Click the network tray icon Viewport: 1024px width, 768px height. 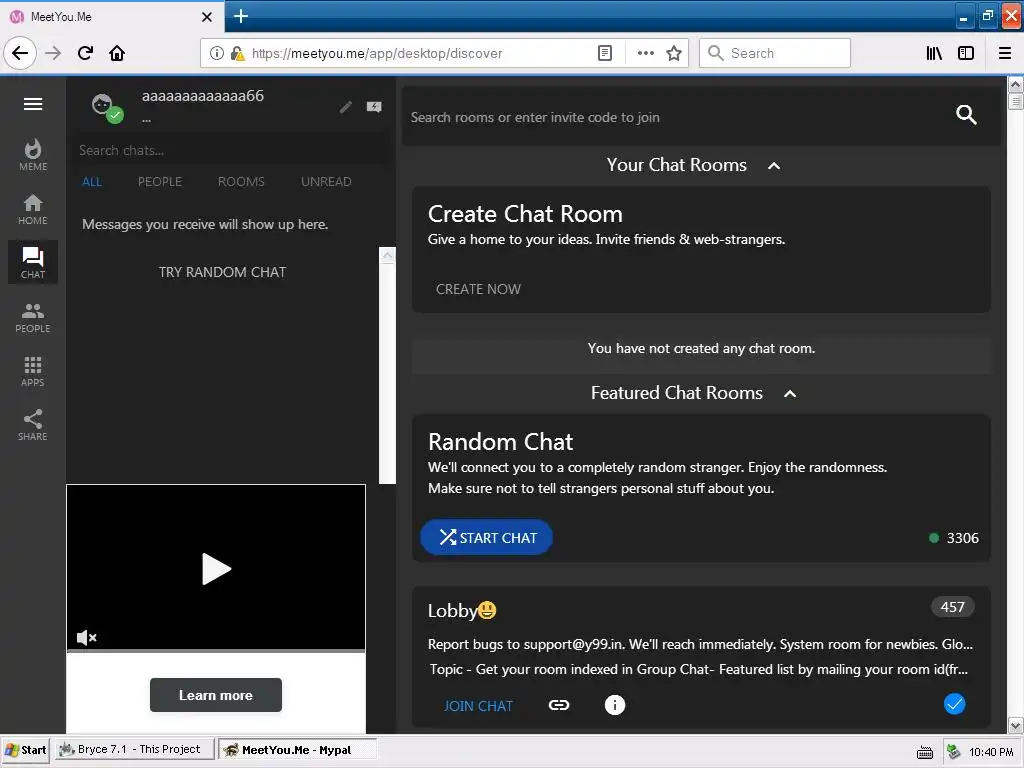point(954,751)
